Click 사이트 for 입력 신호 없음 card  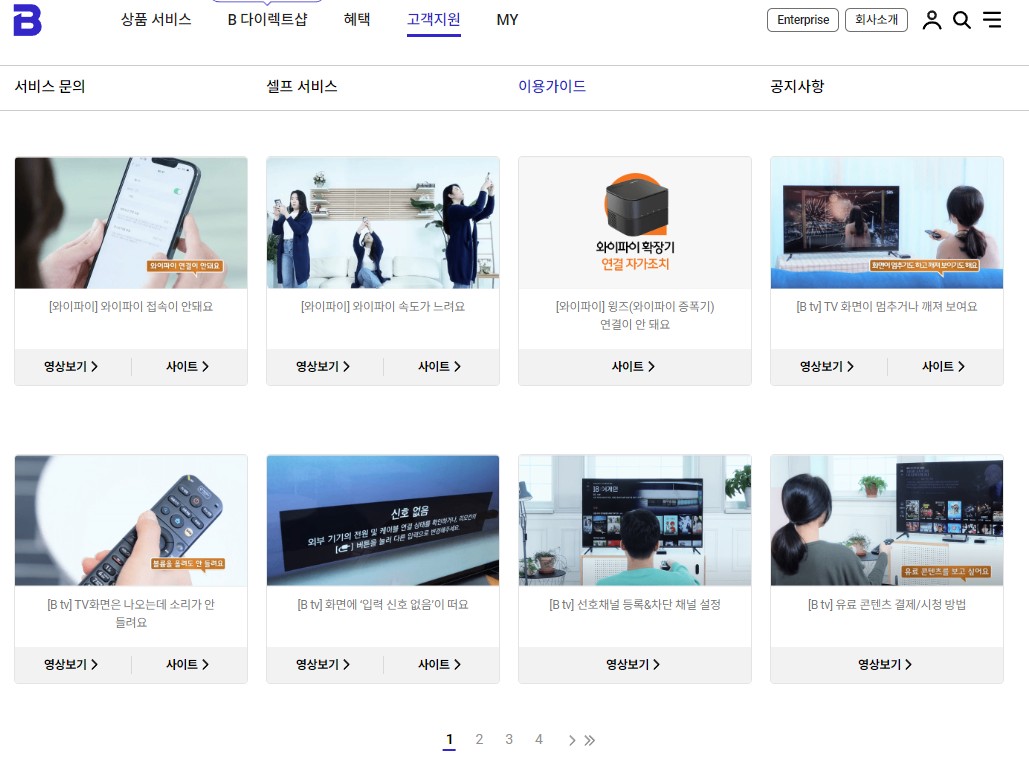coord(440,665)
